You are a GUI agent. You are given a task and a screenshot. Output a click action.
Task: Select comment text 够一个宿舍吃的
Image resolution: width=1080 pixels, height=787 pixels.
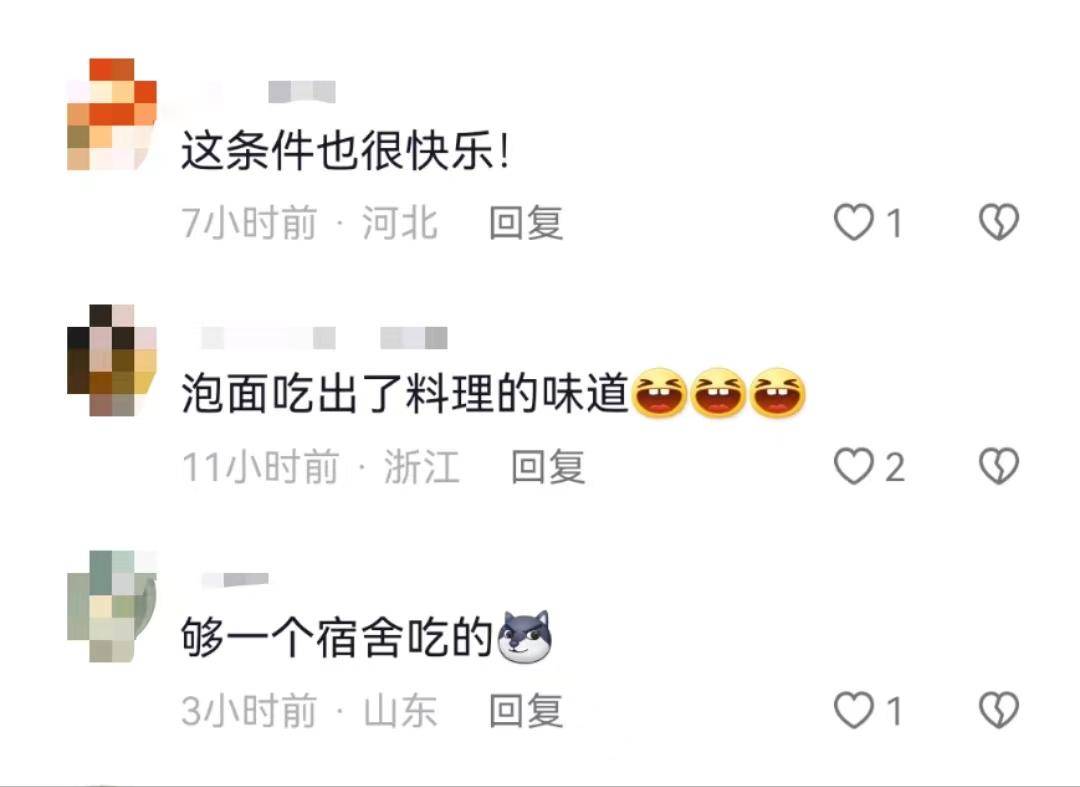point(338,638)
